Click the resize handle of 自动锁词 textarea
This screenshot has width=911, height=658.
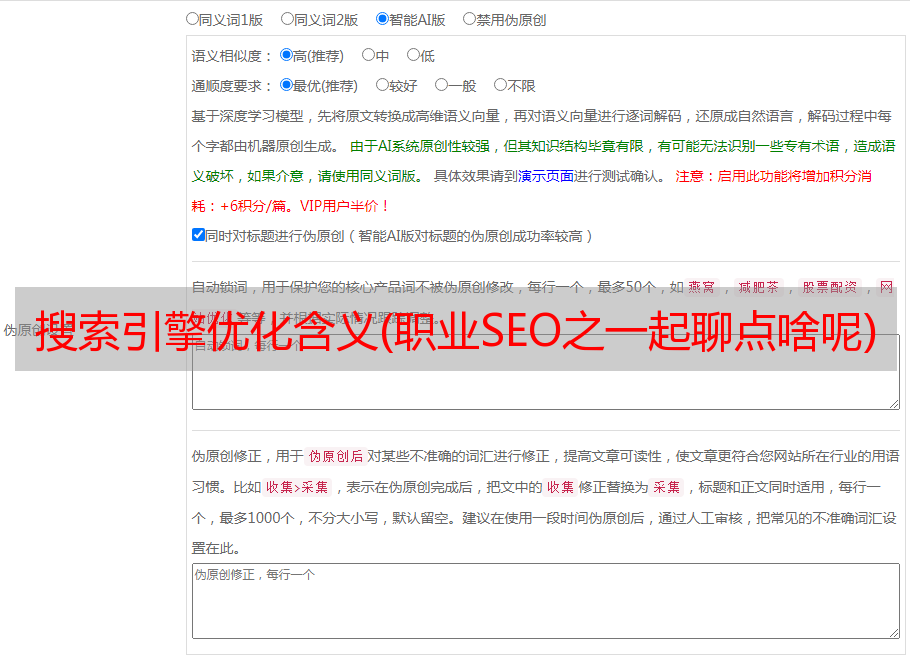point(893,402)
